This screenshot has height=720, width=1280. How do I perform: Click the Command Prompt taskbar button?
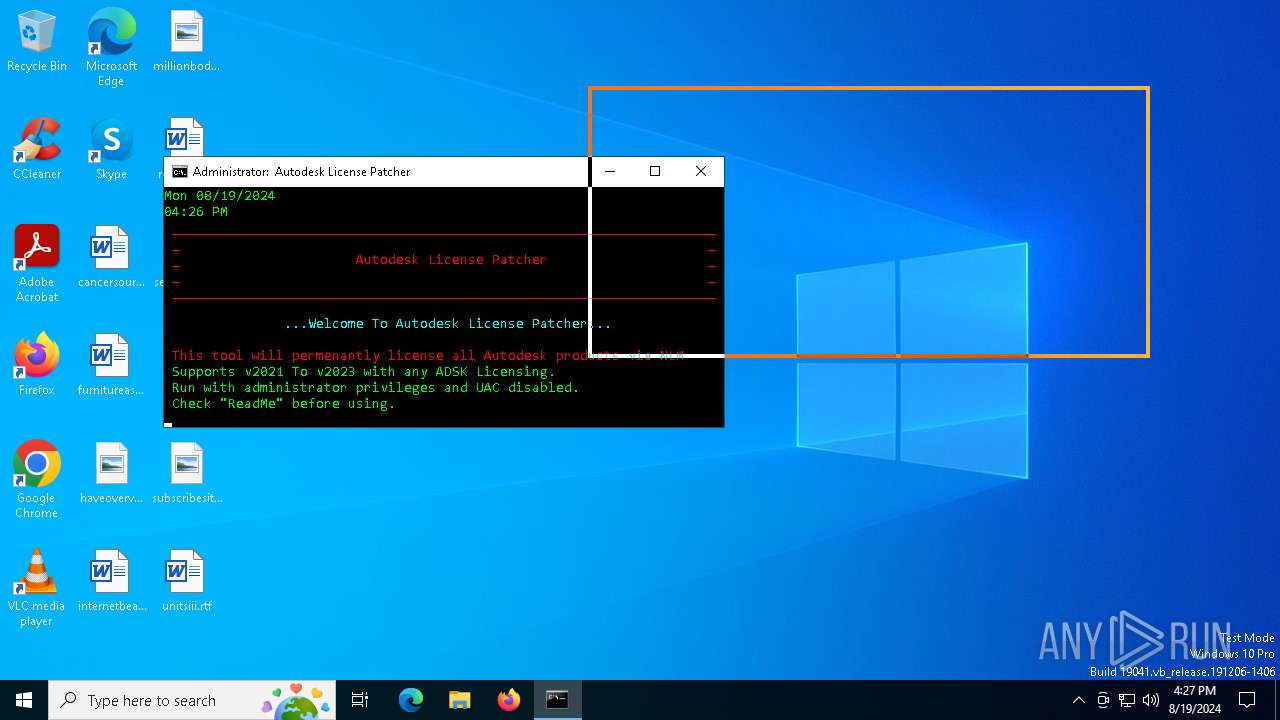tap(557, 700)
